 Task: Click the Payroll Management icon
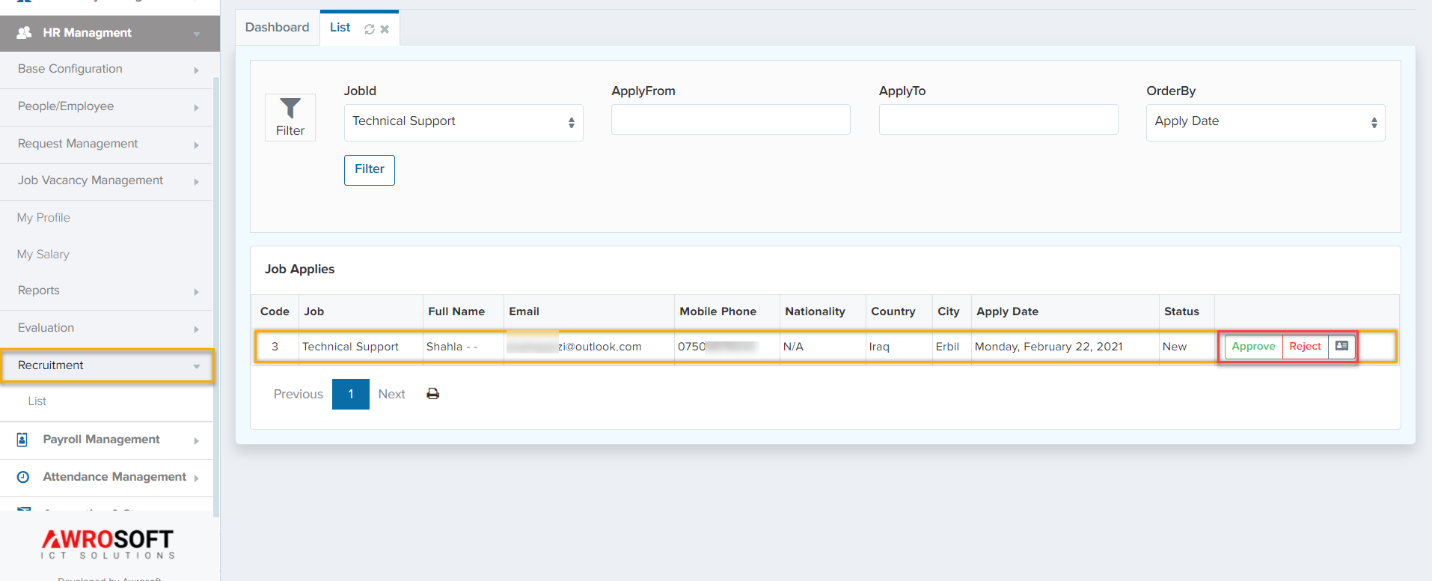tap(23, 440)
